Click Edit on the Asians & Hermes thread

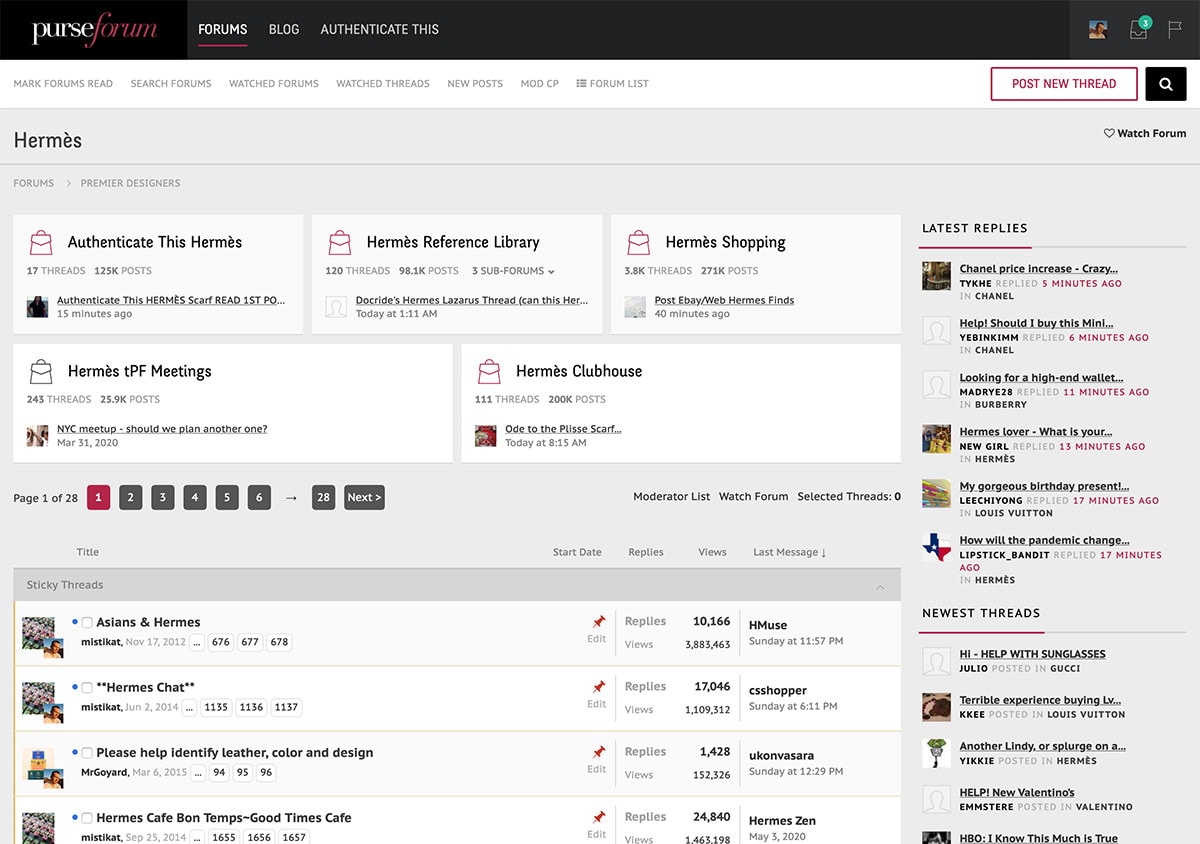597,639
